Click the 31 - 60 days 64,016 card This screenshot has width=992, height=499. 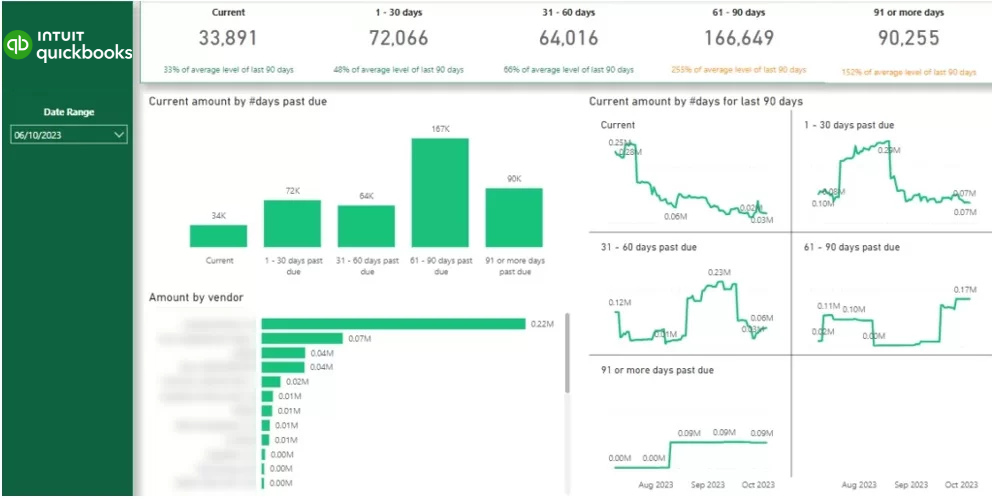point(567,38)
